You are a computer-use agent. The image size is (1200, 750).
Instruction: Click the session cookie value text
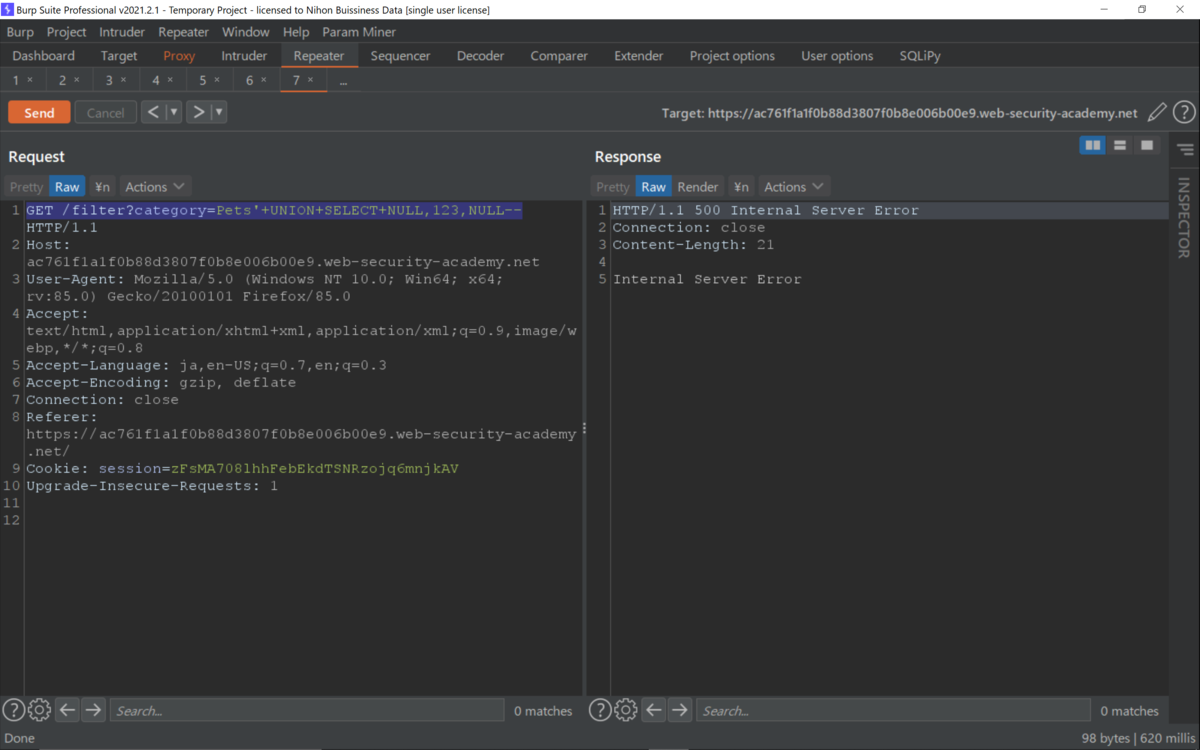pyautogui.click(x=315, y=468)
